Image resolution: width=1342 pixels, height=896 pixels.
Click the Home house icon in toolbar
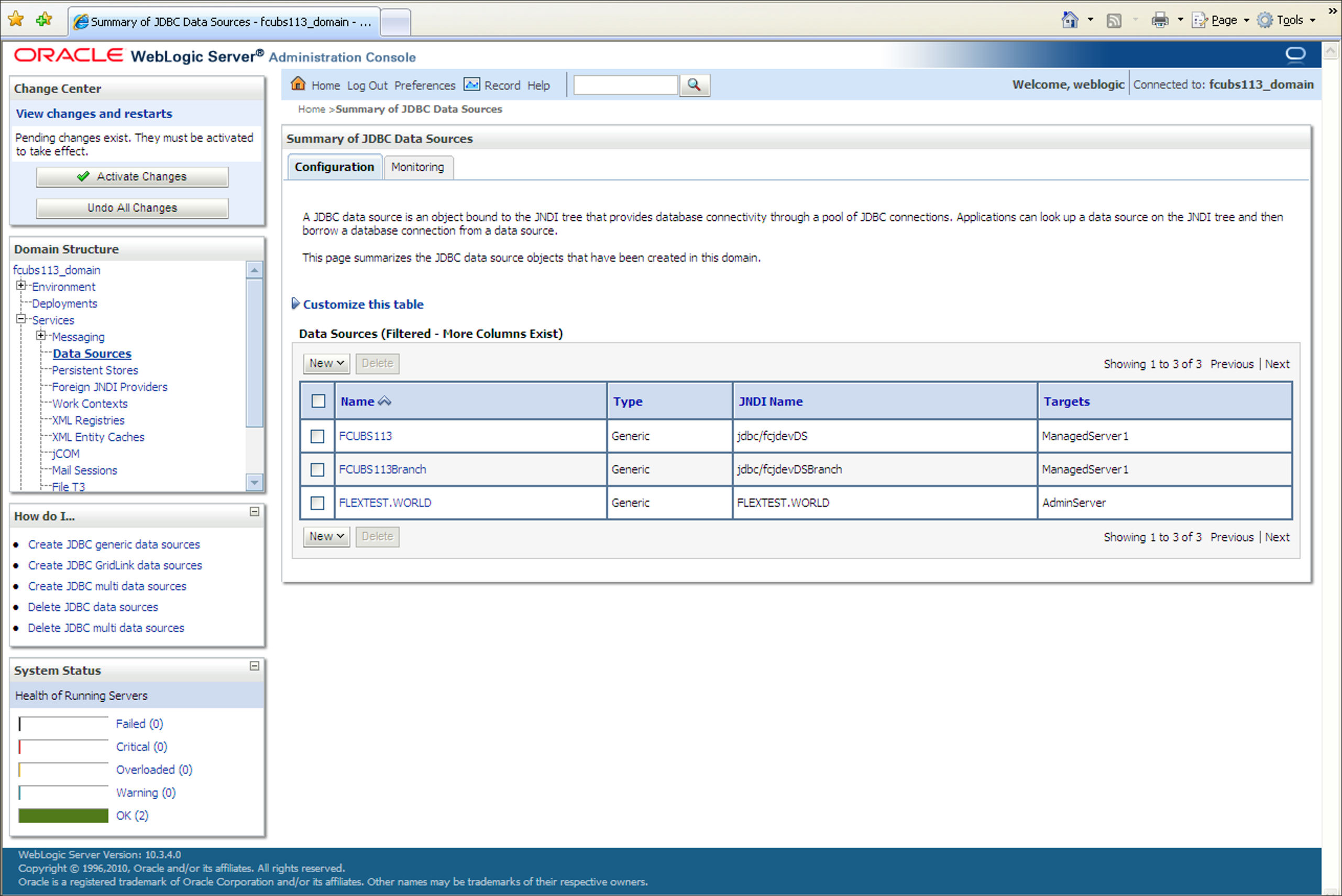[x=298, y=84]
